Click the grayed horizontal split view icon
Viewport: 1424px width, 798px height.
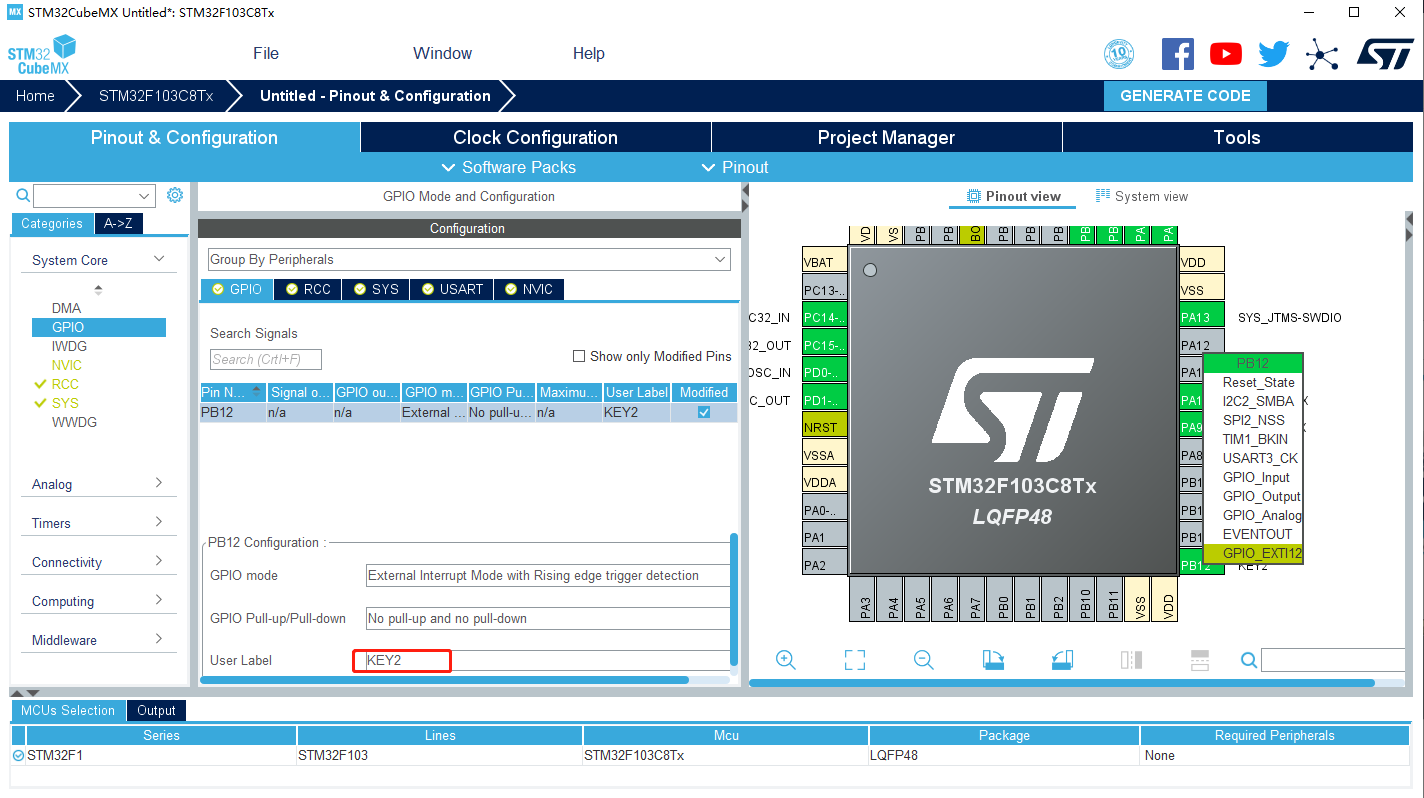click(x=1200, y=660)
